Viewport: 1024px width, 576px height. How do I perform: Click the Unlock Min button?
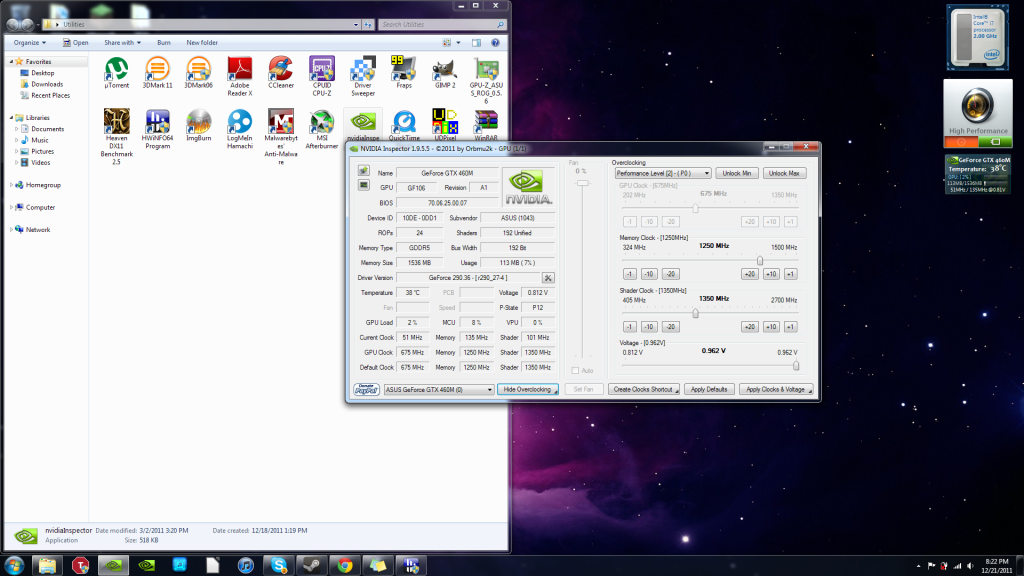coord(737,173)
